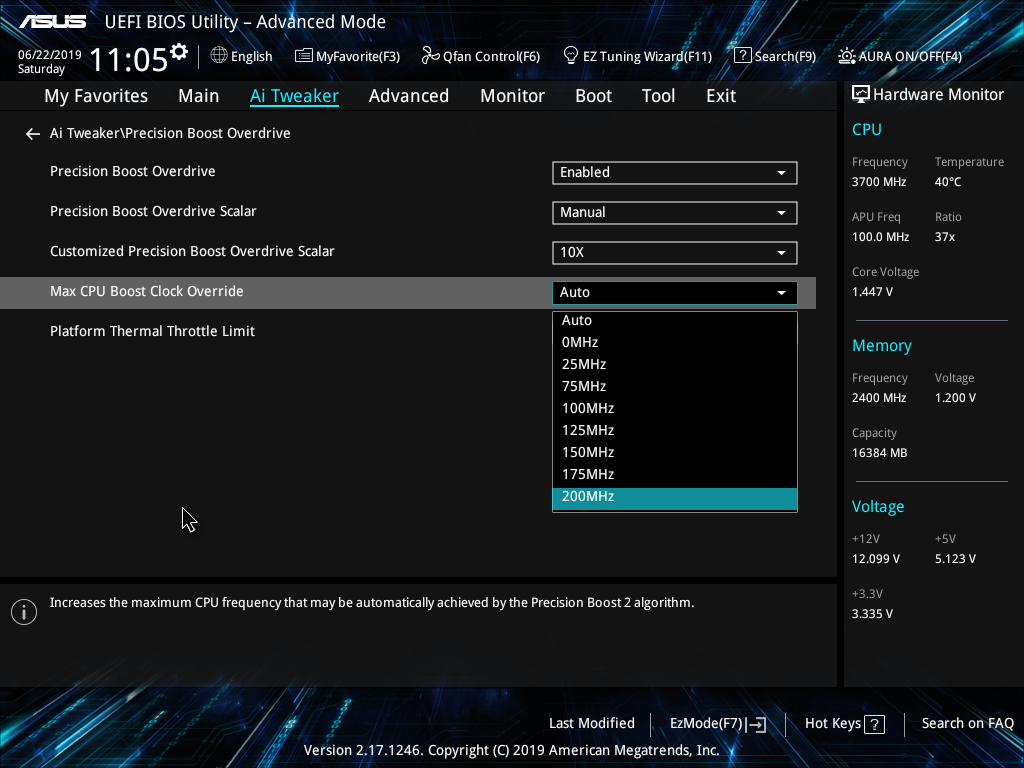This screenshot has height=768, width=1024.
Task: Click the Hot Keys question mark icon
Action: pos(874,724)
